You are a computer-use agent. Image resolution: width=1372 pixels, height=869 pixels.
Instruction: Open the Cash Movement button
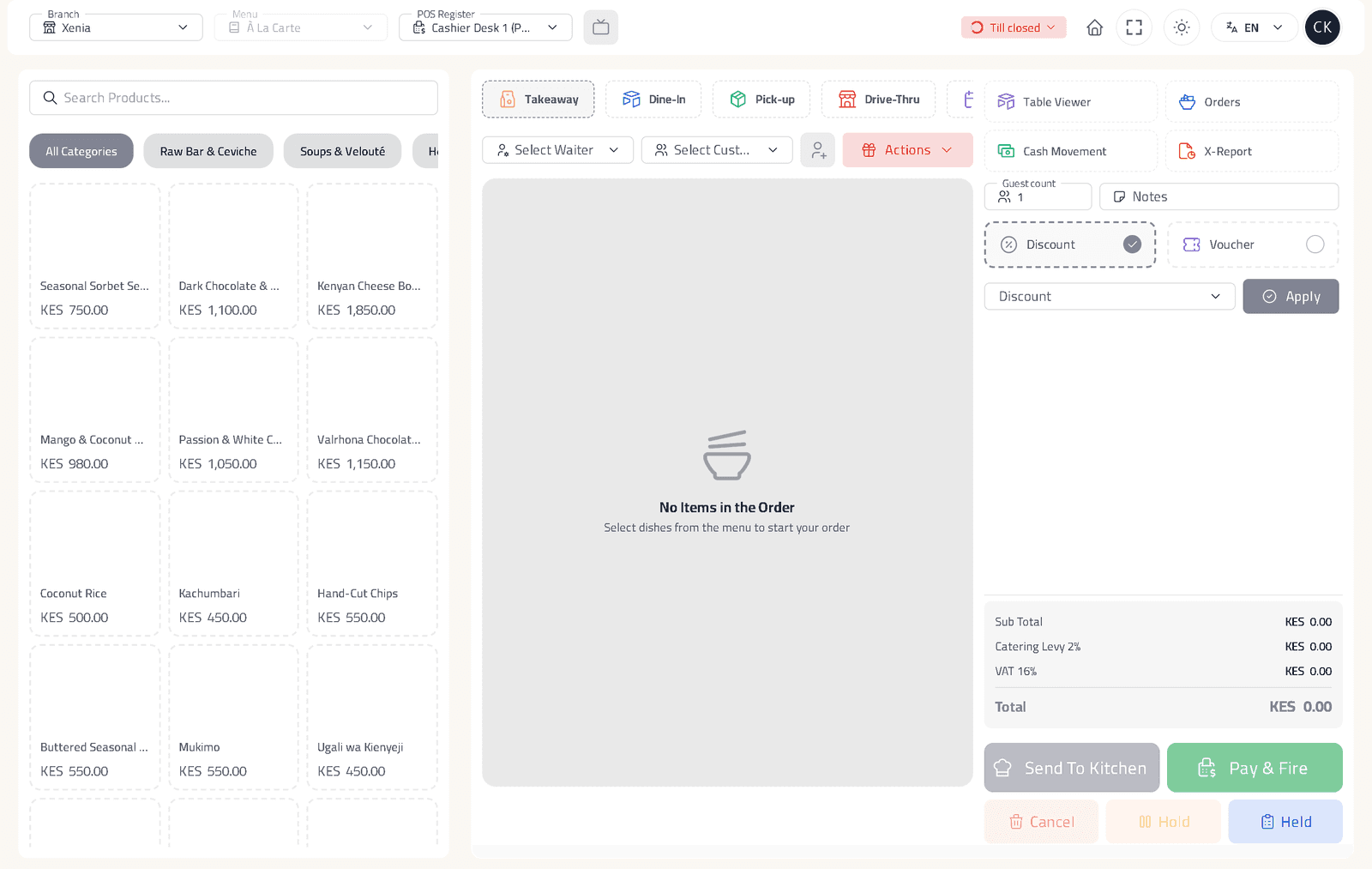[x=1071, y=151]
